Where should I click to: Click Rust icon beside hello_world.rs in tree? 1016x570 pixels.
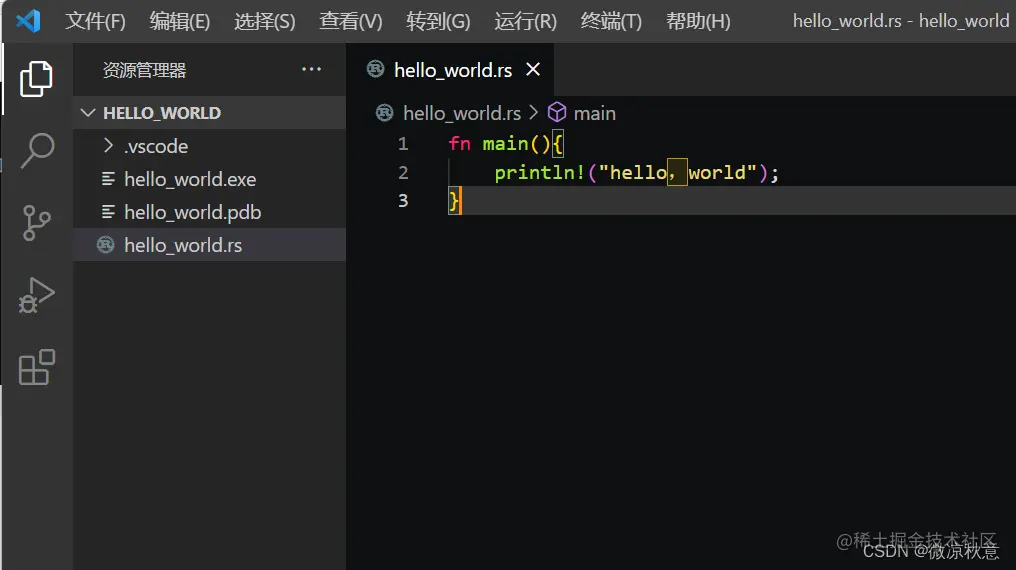point(106,245)
